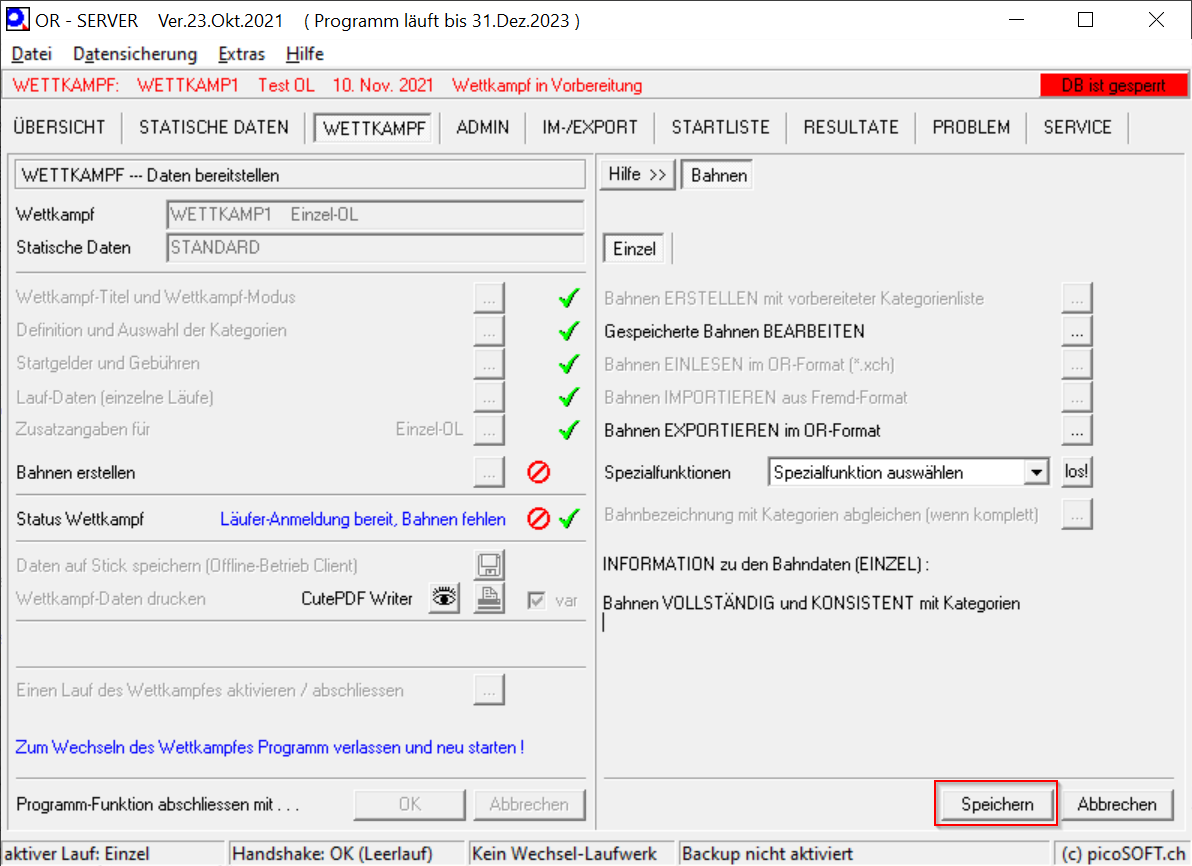Click the printer icon for Wettkampf-Daten drucken
The width and height of the screenshot is (1192, 866).
pyautogui.click(x=489, y=599)
